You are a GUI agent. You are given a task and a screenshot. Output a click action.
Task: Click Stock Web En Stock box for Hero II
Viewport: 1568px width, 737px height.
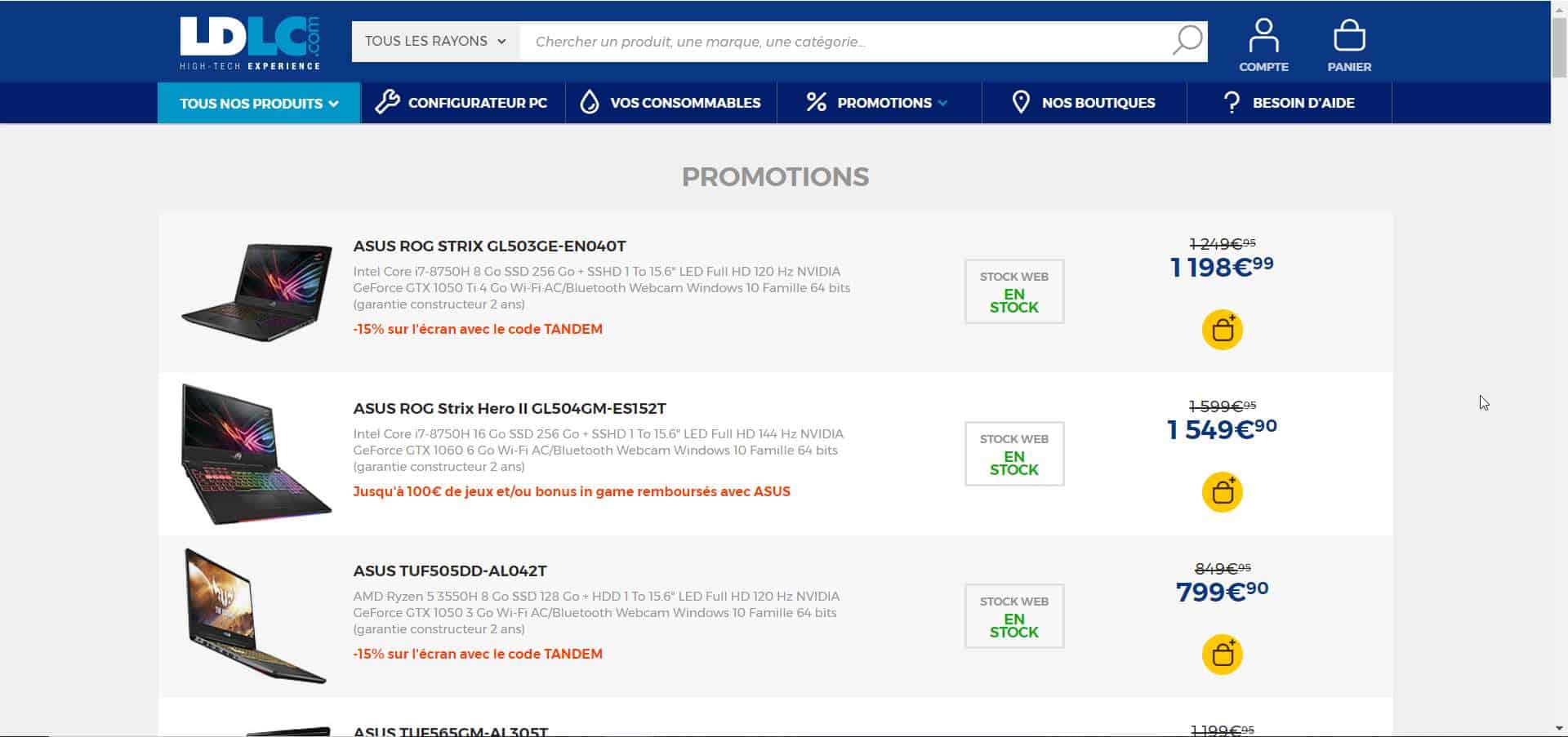click(1014, 454)
